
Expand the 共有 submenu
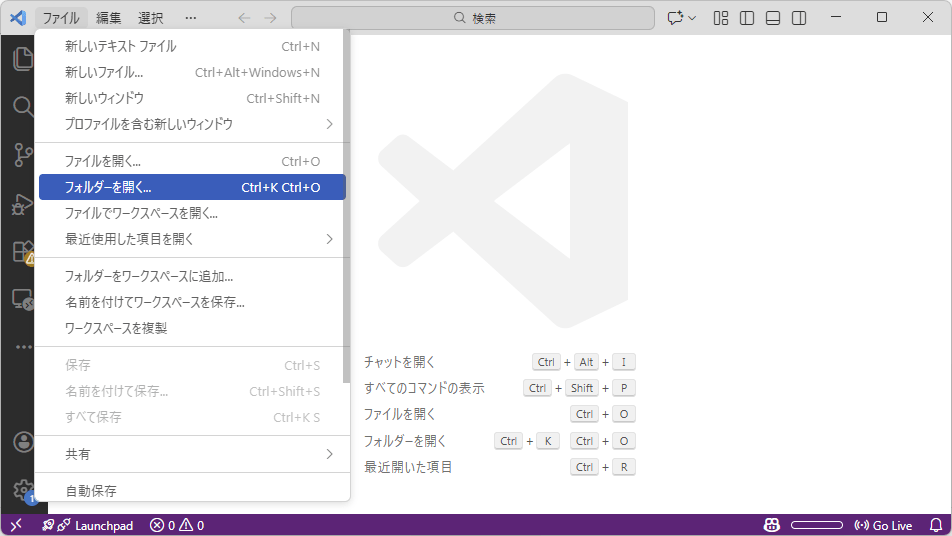click(x=190, y=454)
